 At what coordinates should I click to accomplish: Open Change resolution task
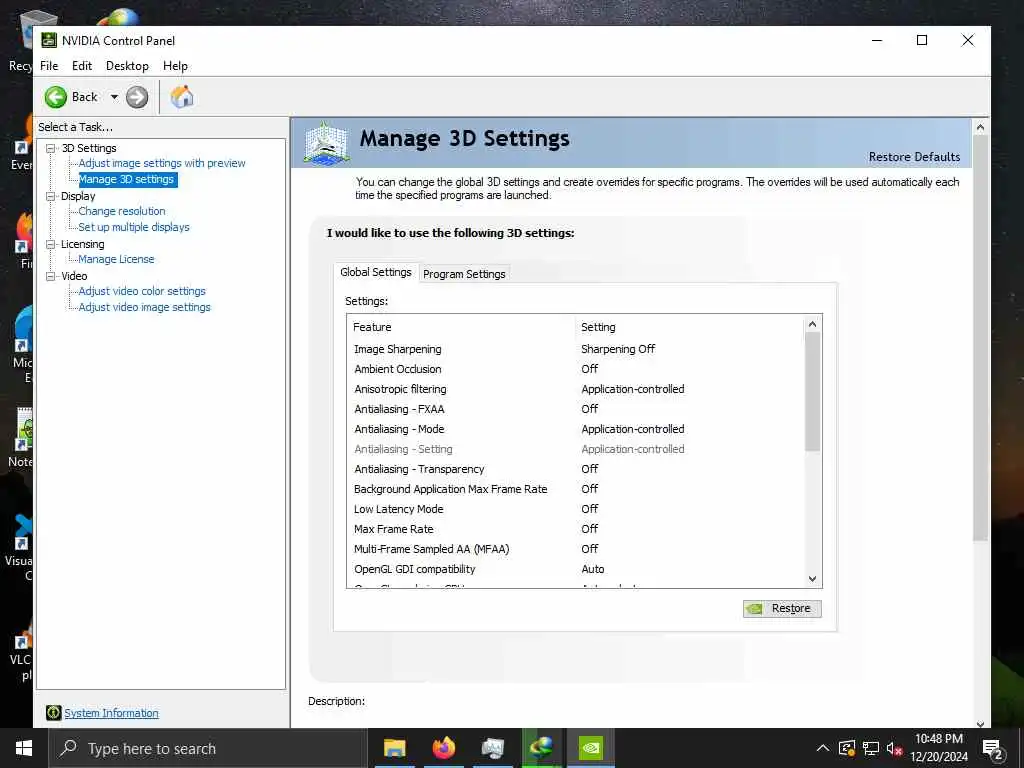point(121,211)
